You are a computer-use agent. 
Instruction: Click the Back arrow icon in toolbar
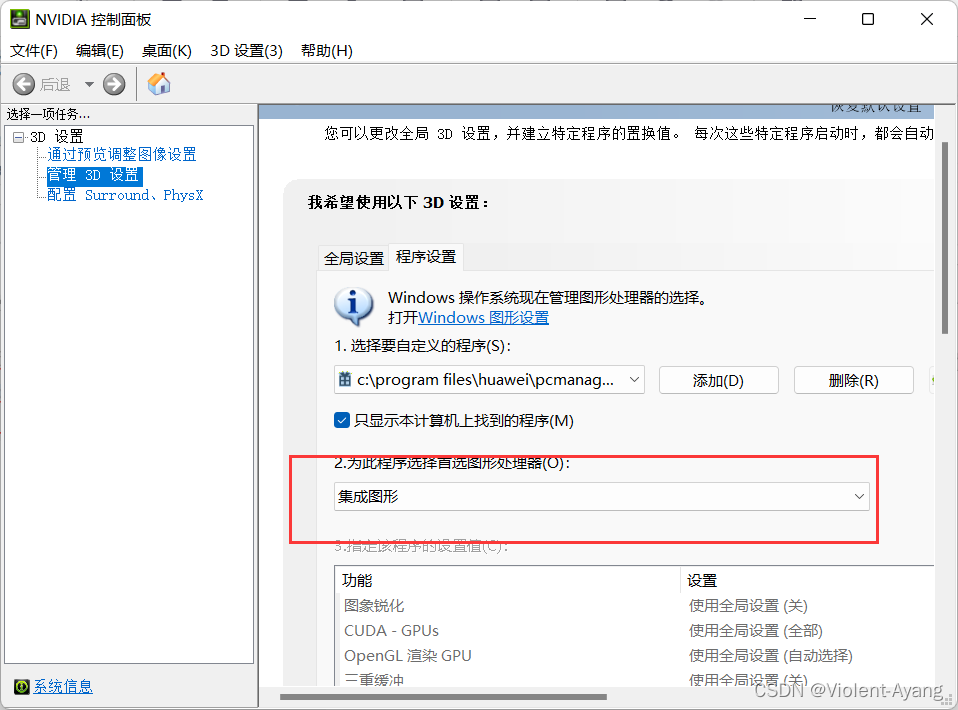(24, 84)
